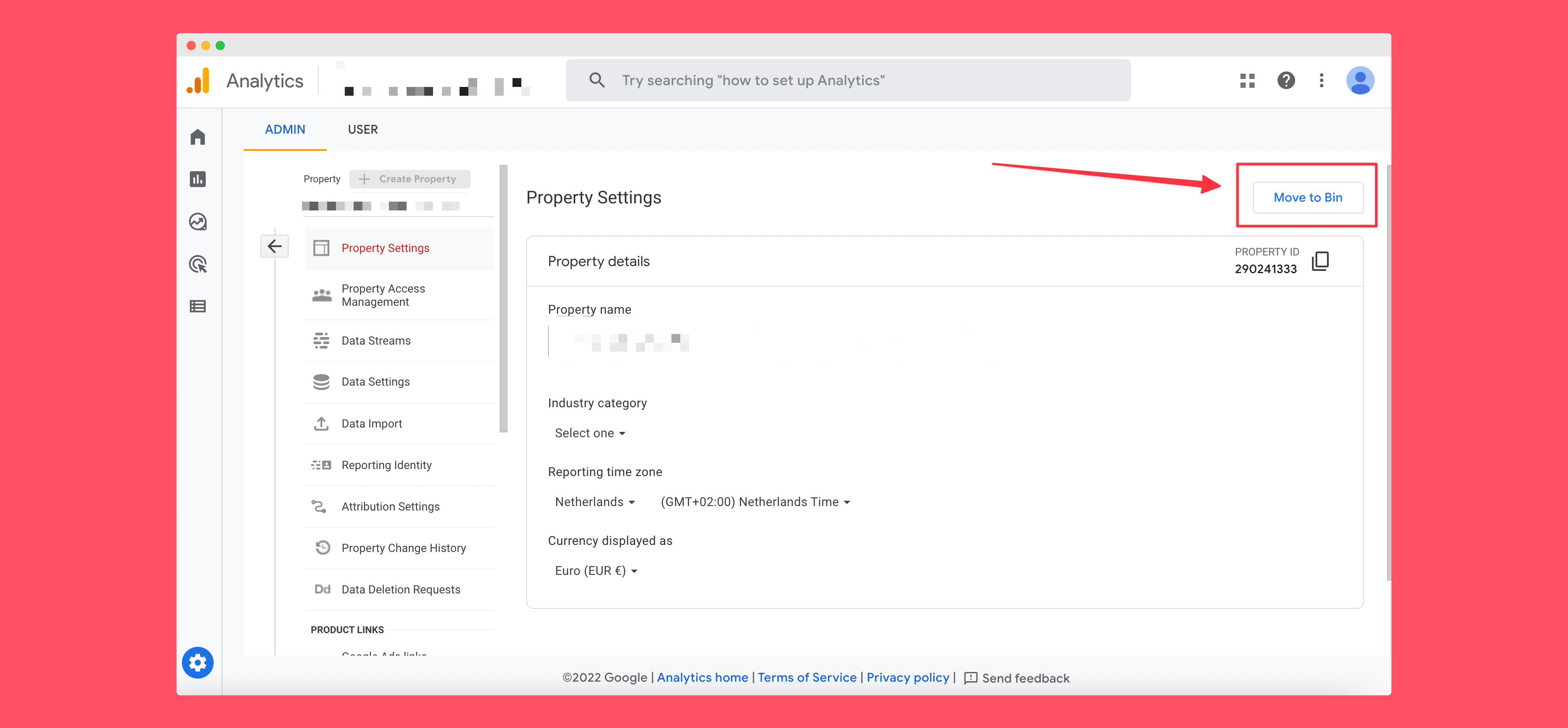Open the Netherlands country dropdown
Viewport: 1568px width, 728px height.
[595, 502]
